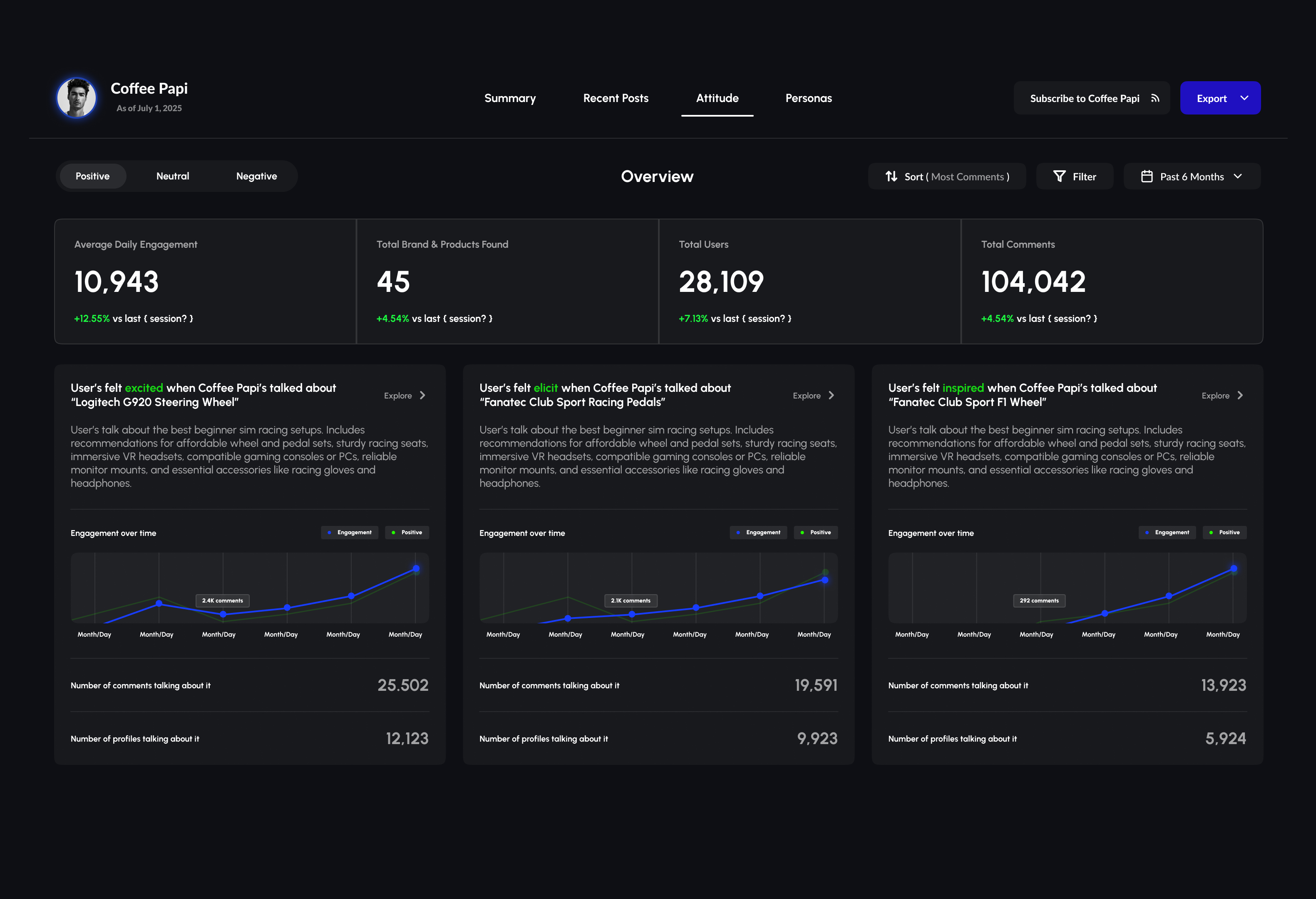The height and width of the screenshot is (899, 1316).
Task: Select the Positive sentiment toggle
Action: pos(92,176)
